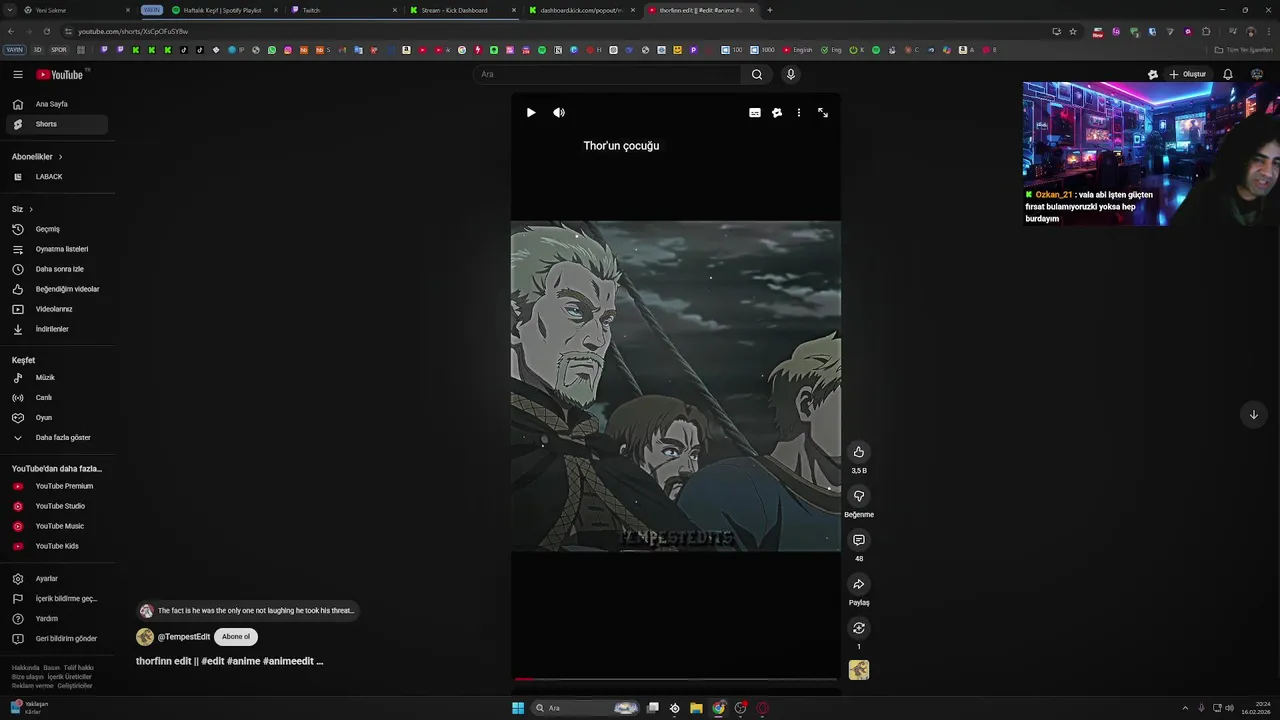Start voice search with the microphone icon

coord(790,74)
